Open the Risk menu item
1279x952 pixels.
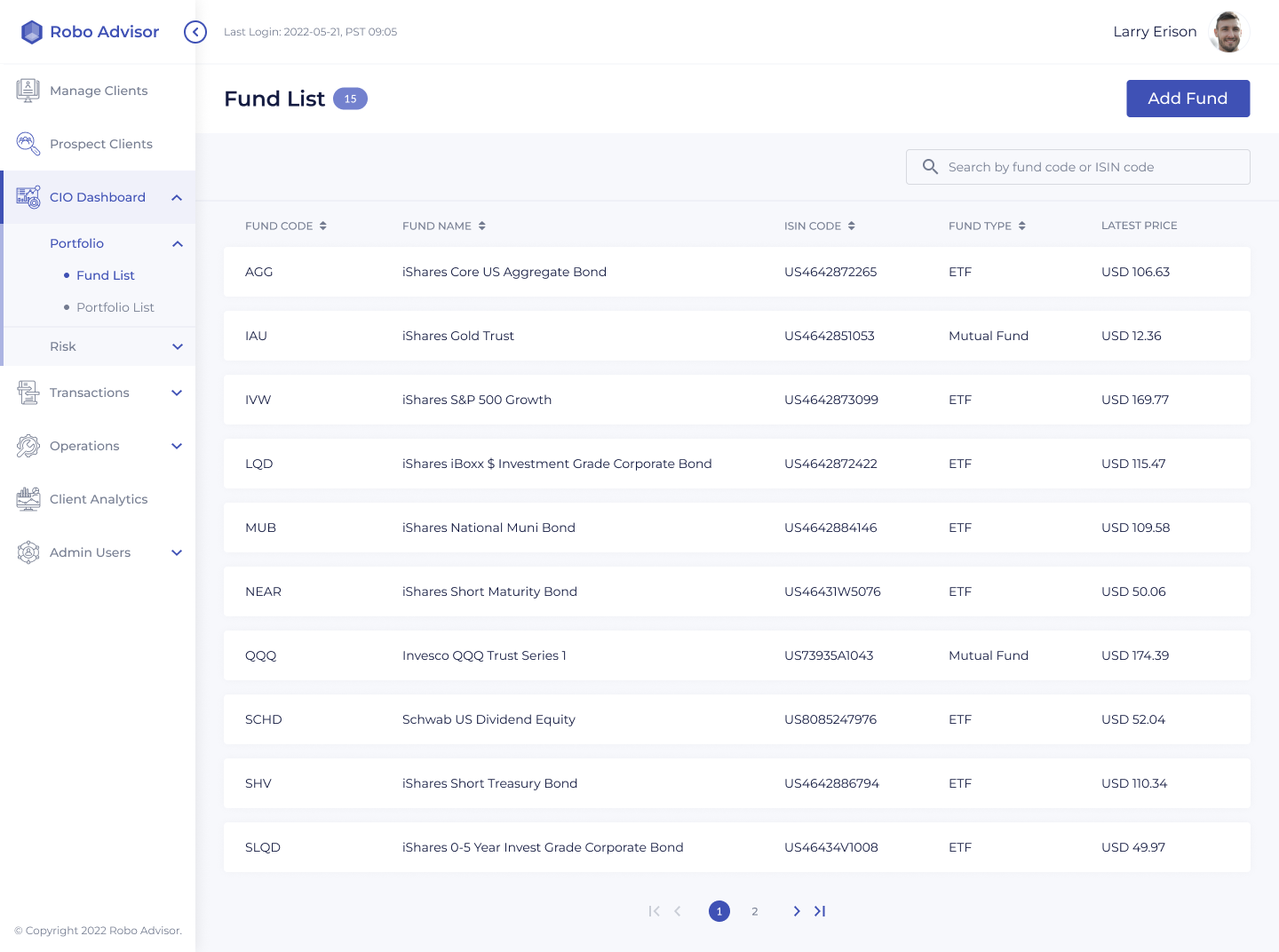pos(99,346)
